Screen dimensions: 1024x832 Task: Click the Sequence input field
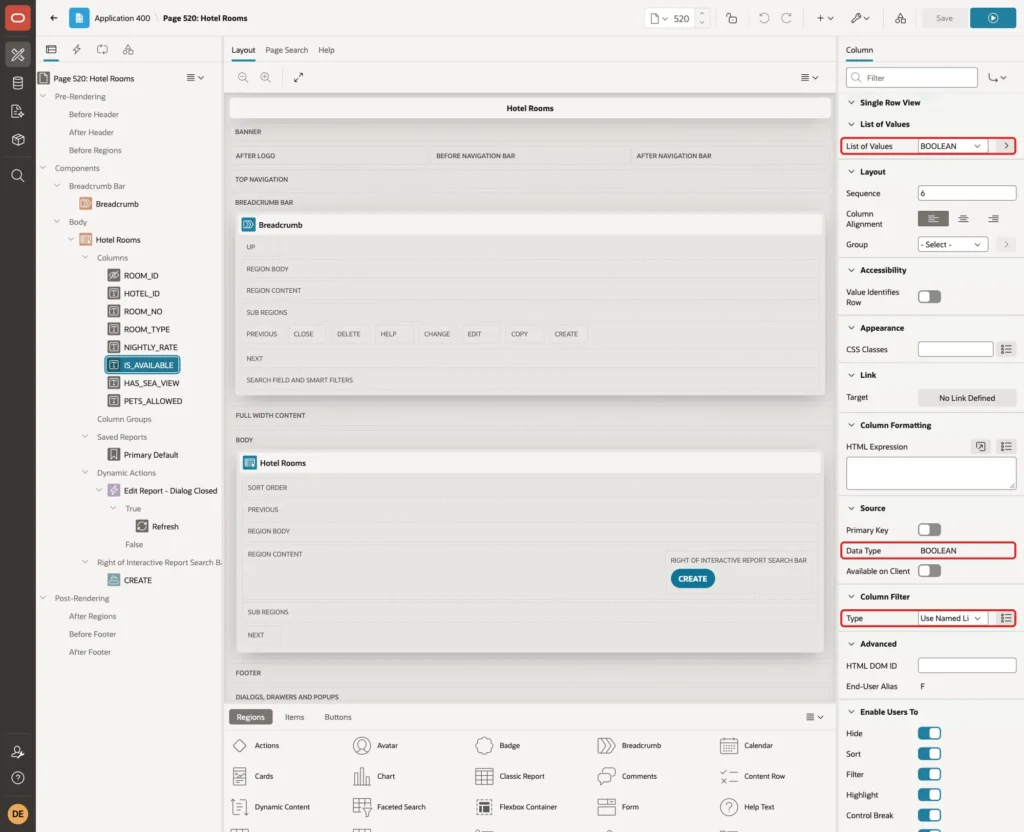[967, 193]
